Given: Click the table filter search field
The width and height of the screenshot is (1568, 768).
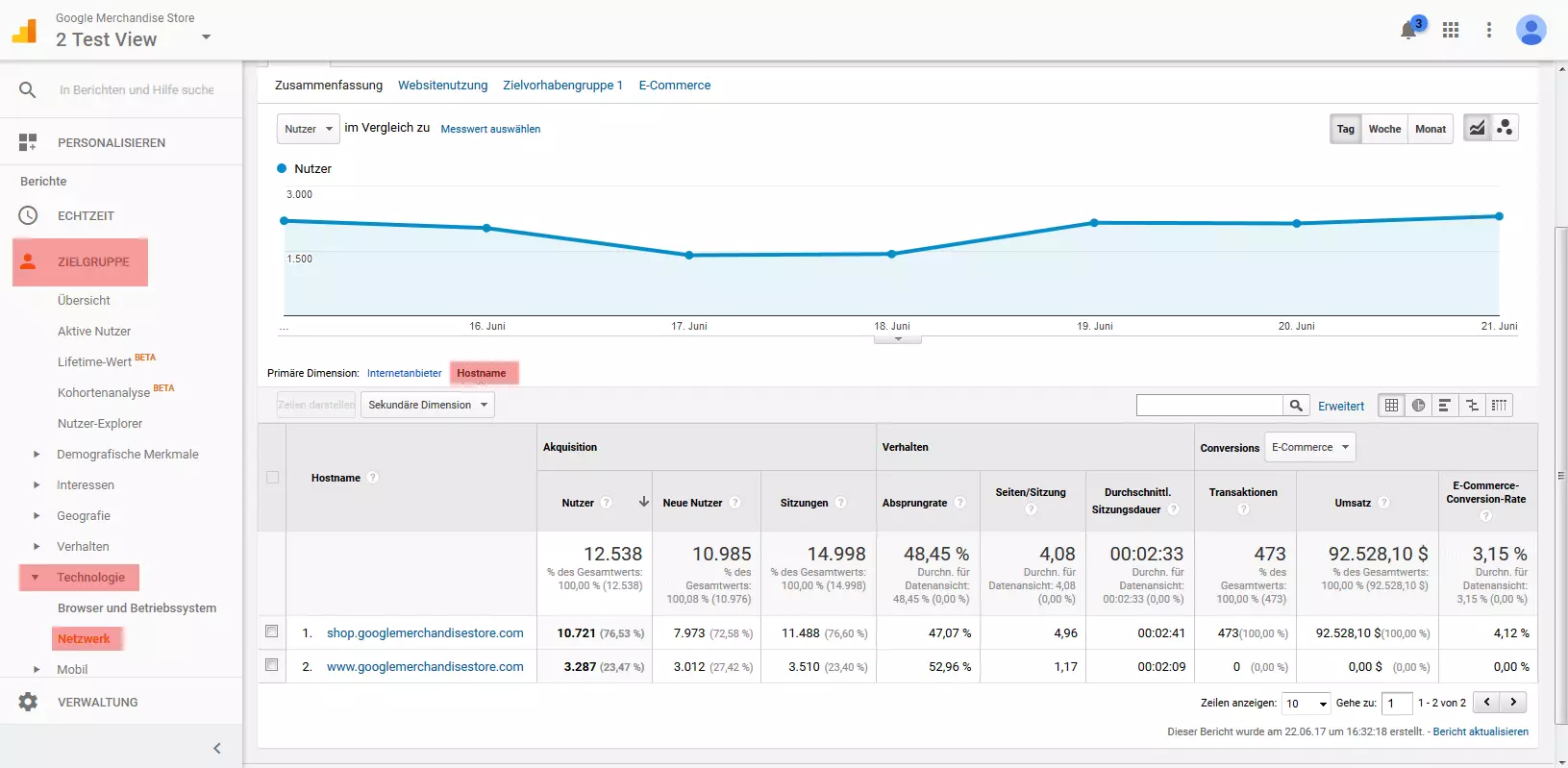Looking at the screenshot, I should coord(1209,406).
